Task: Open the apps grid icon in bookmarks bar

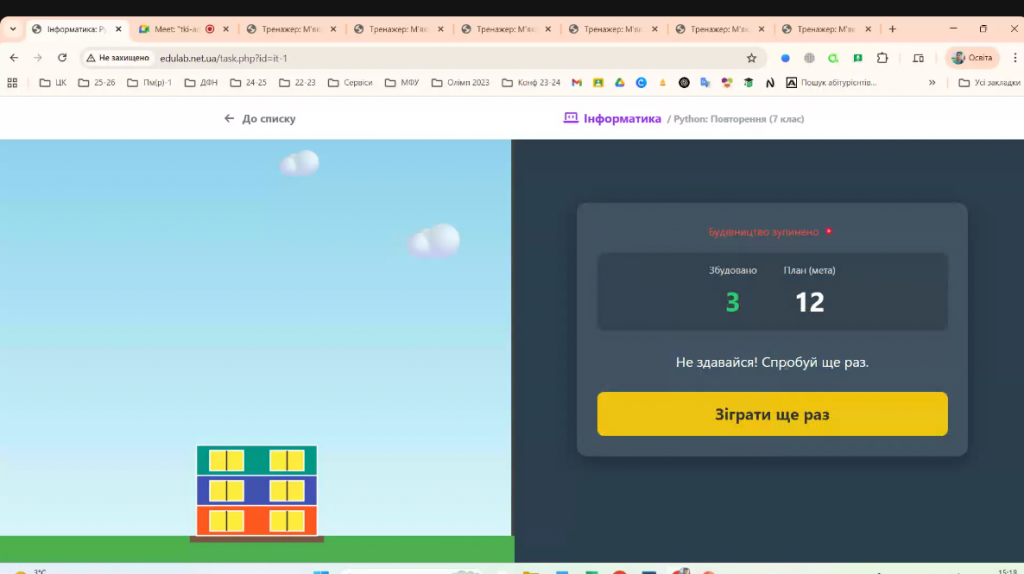Action: [13, 83]
